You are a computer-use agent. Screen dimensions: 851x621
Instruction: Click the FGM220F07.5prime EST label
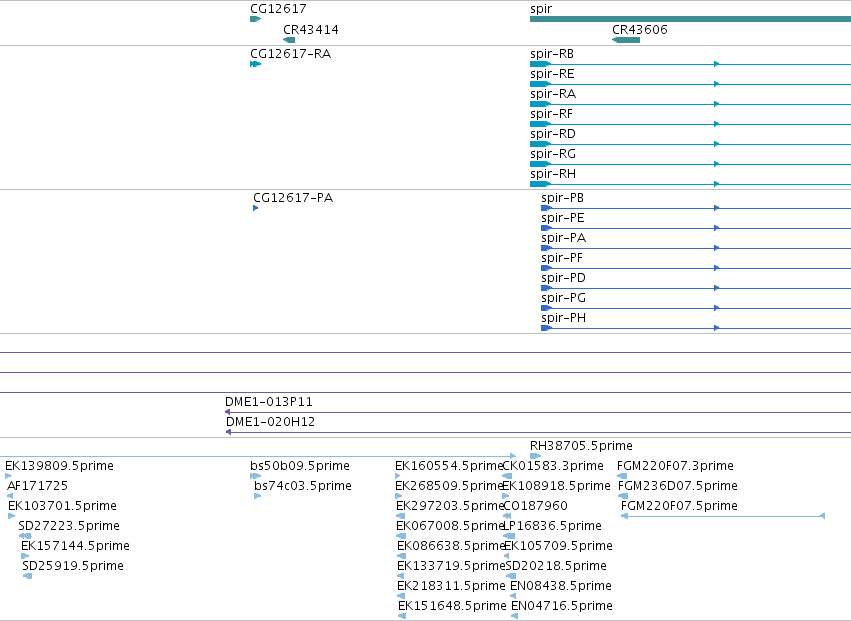(679, 506)
